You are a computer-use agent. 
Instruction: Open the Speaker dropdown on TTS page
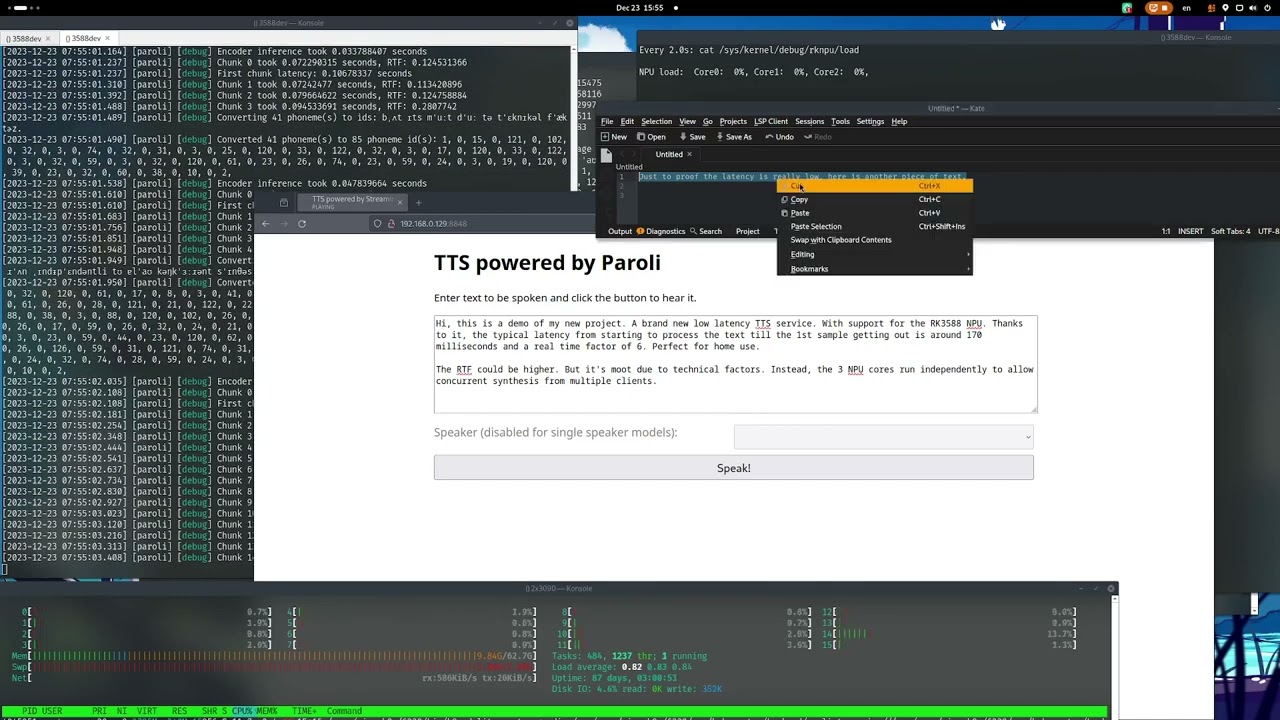click(883, 436)
